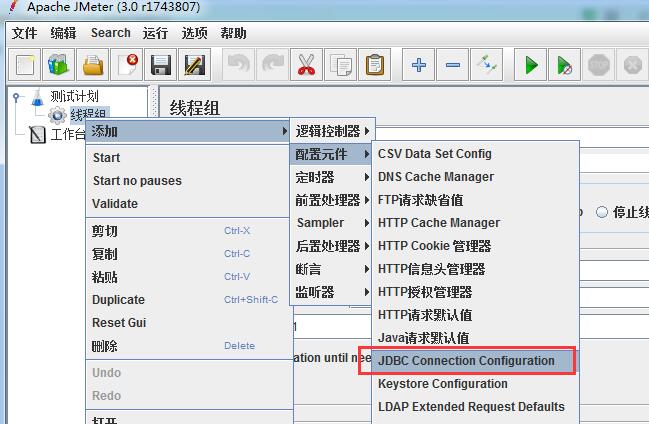The image size is (649, 424).
Task: Open the 编辑 menu
Action: click(63, 33)
